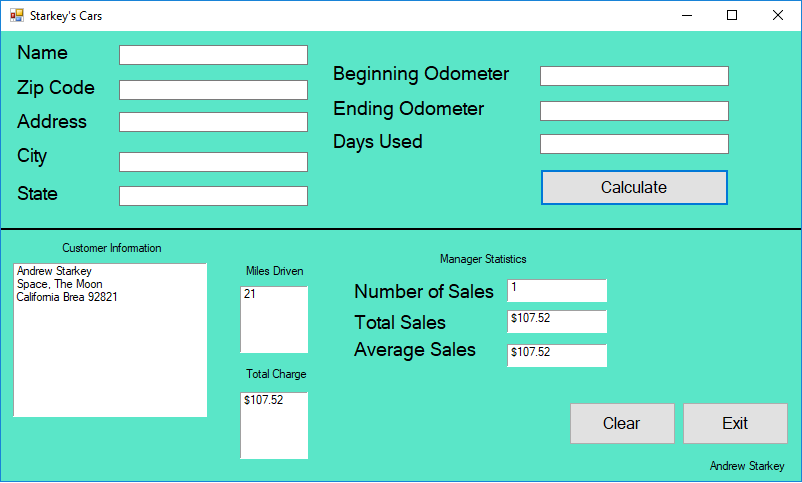This screenshot has width=802, height=483.
Task: Click the Customer Information list box
Action: click(x=110, y=340)
